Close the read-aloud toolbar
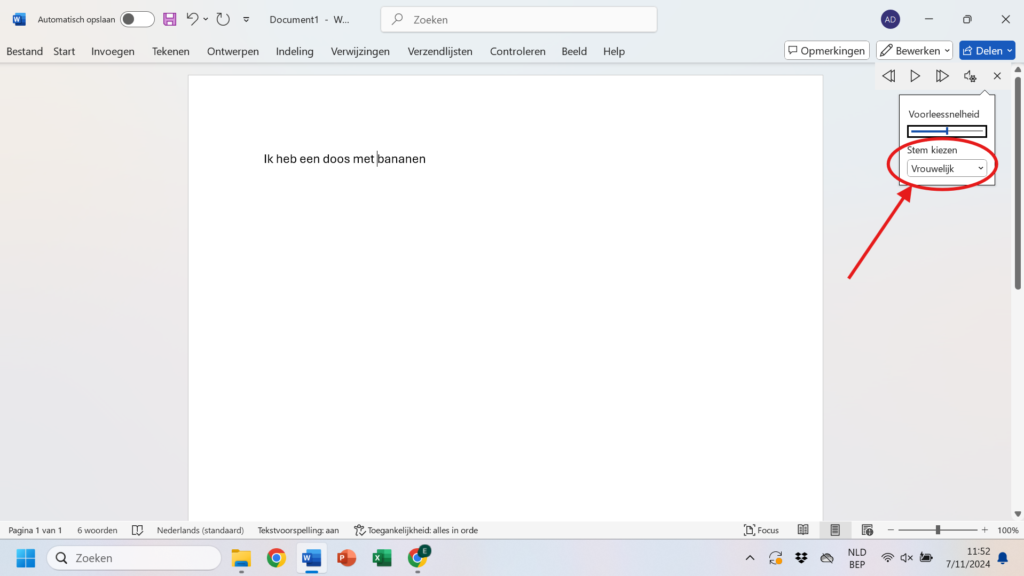 point(997,76)
